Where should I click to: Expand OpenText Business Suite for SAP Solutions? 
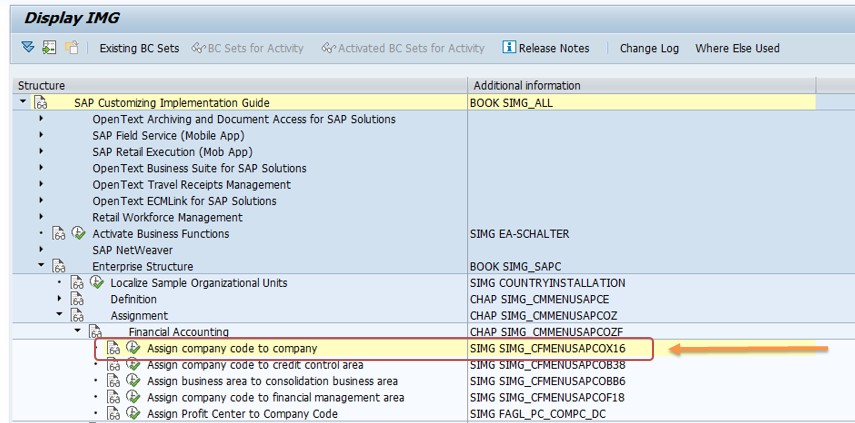coord(41,167)
